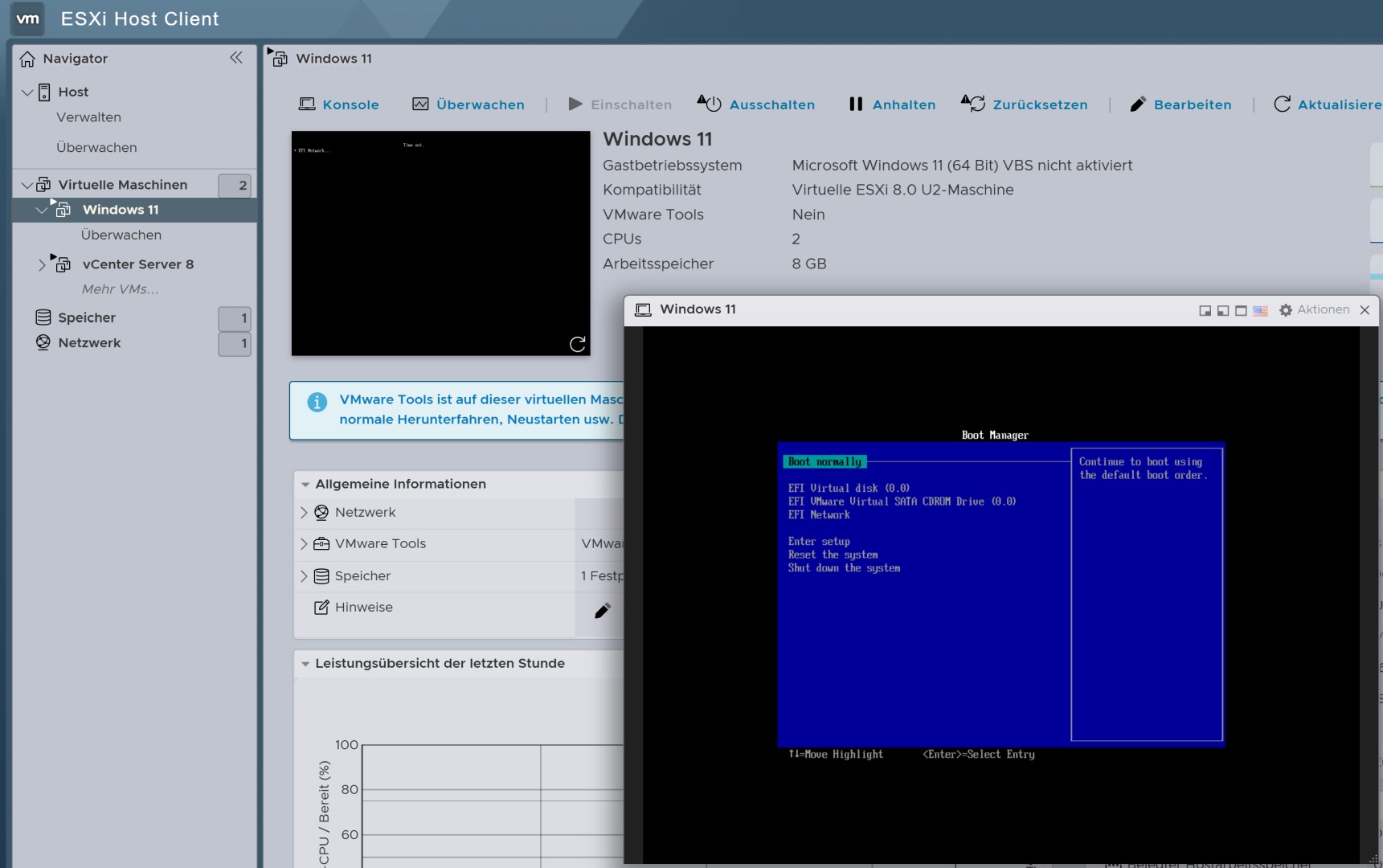1383x868 pixels.
Task: Click the Virtuelle Maschinen icon
Action: point(43,184)
